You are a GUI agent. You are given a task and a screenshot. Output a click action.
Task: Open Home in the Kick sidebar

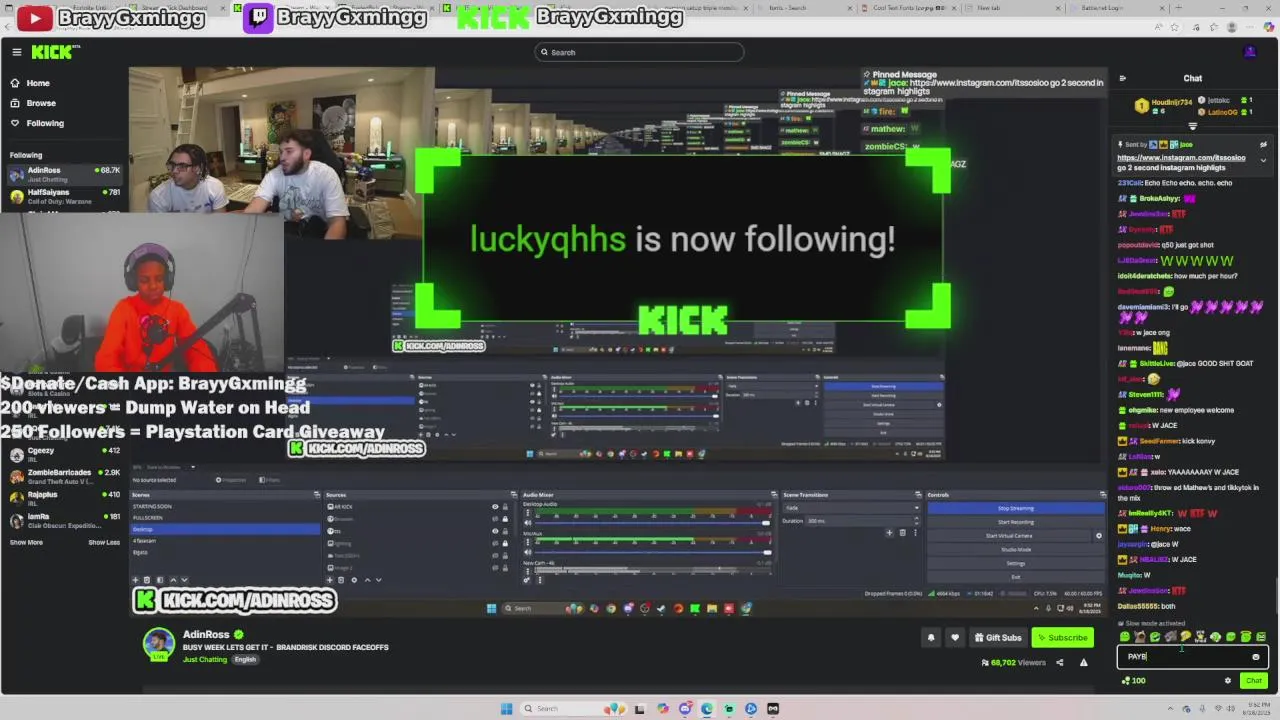(38, 83)
